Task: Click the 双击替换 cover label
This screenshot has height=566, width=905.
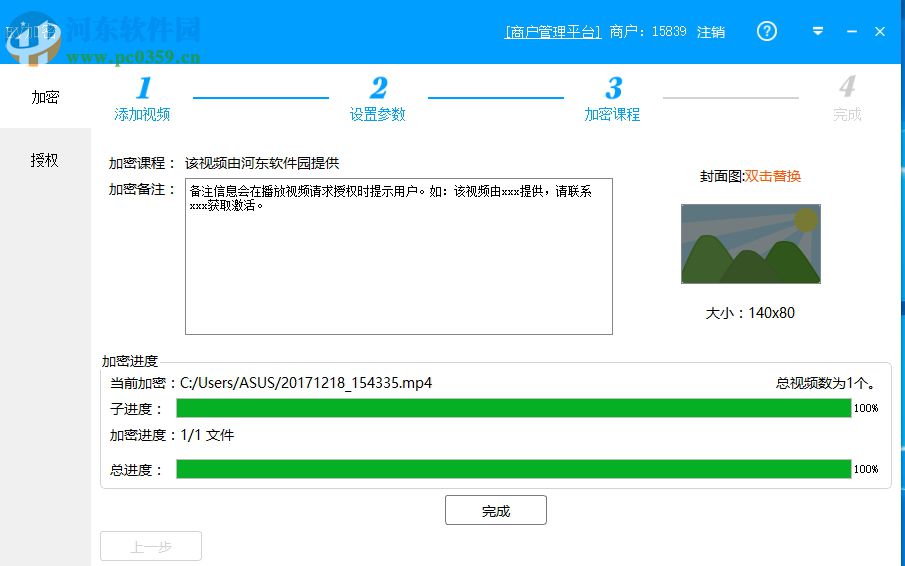Action: (772, 176)
